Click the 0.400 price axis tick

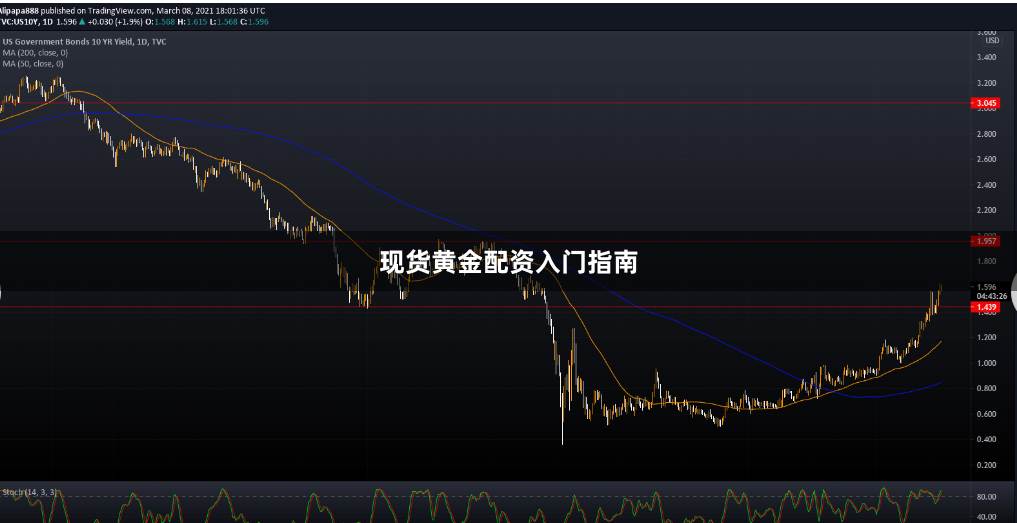[x=986, y=439]
